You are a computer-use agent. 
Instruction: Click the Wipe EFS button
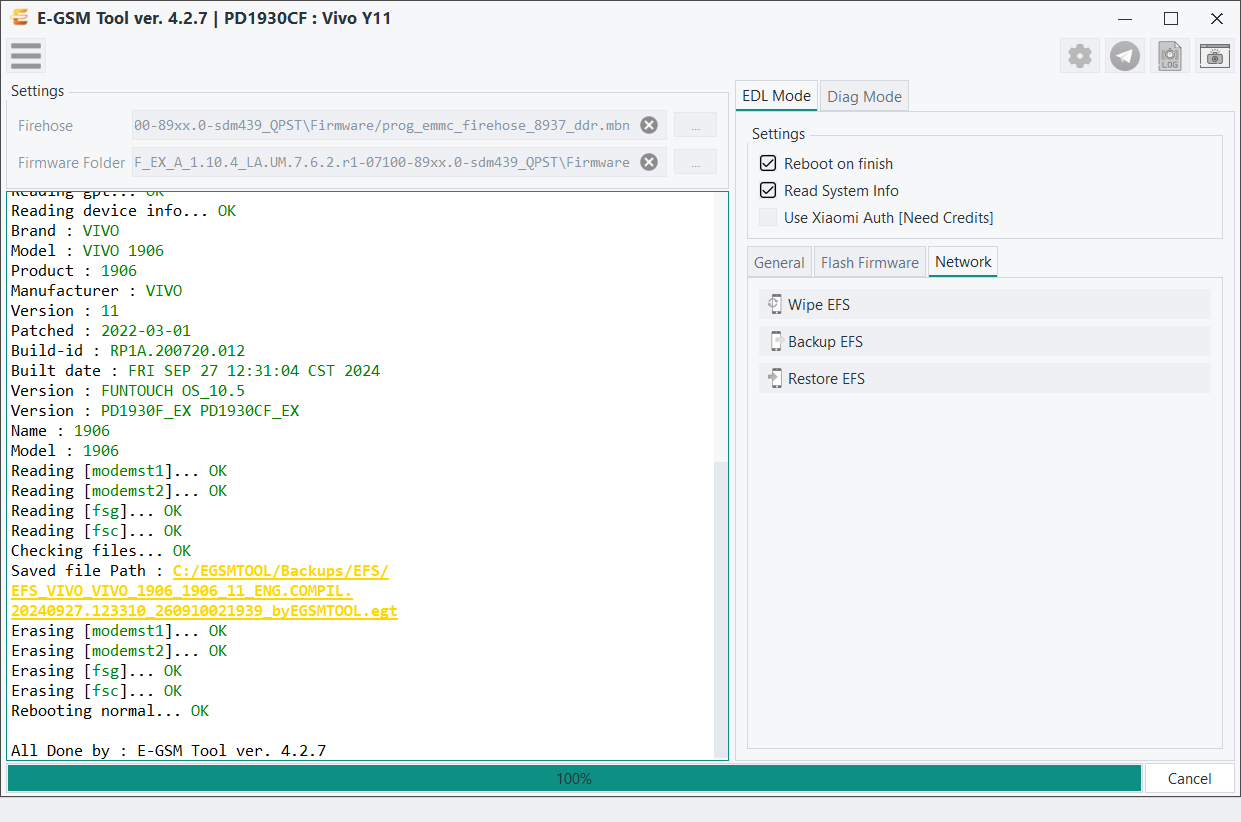[985, 305]
